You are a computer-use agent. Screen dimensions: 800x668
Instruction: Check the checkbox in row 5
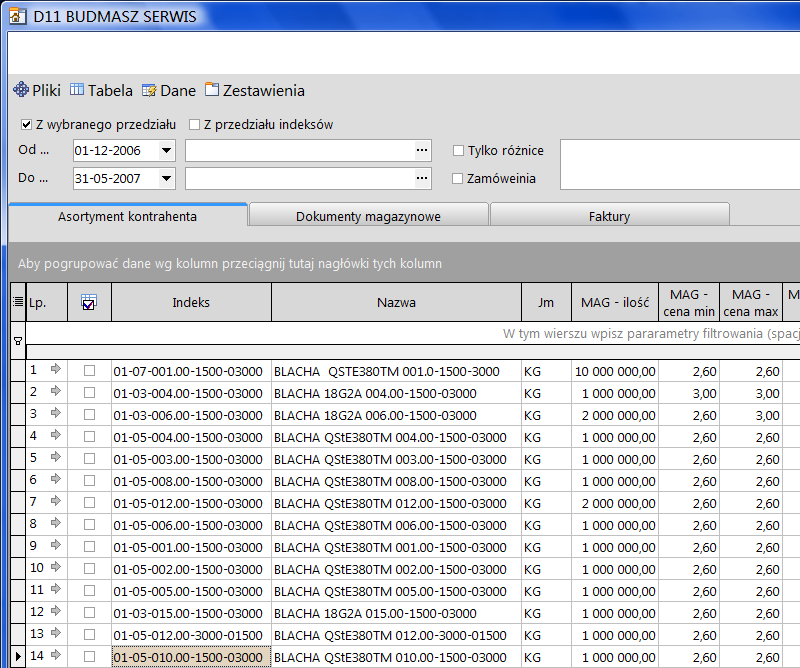coord(89,458)
